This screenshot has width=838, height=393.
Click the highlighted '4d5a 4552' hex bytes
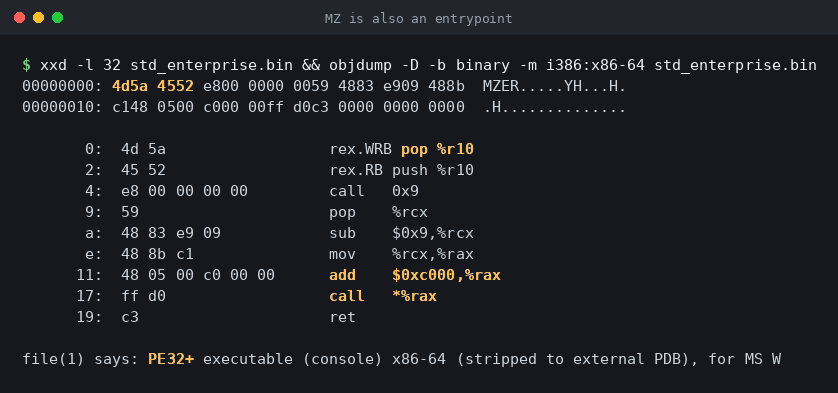pos(153,86)
